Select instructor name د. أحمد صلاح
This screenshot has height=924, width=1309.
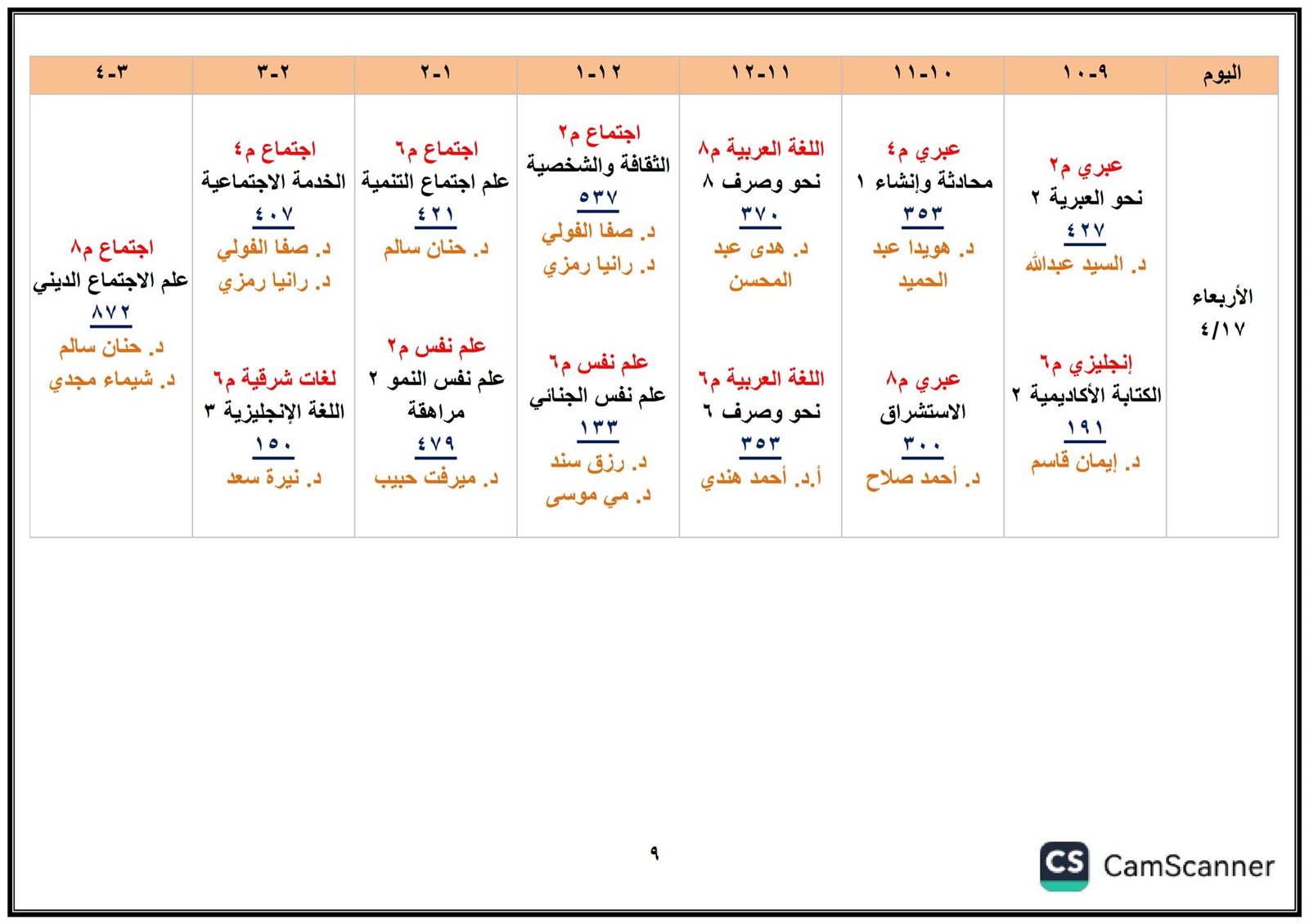click(922, 478)
